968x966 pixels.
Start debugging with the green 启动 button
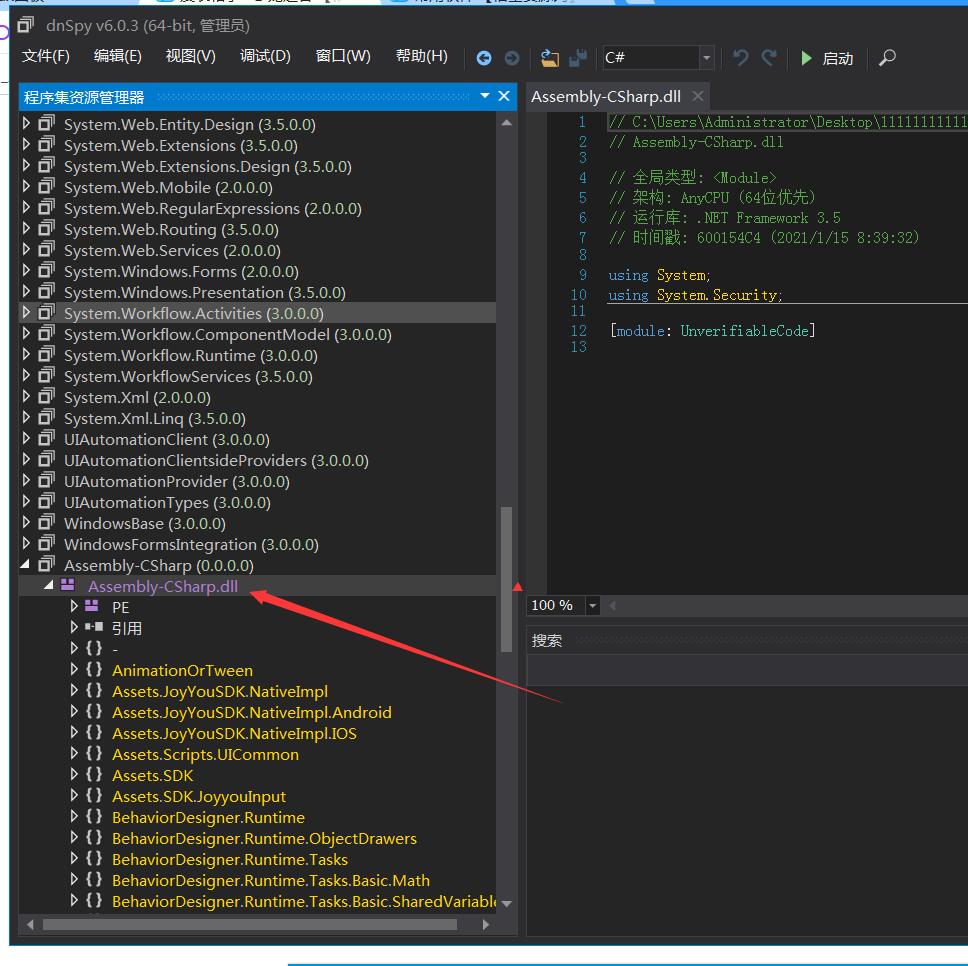click(827, 58)
